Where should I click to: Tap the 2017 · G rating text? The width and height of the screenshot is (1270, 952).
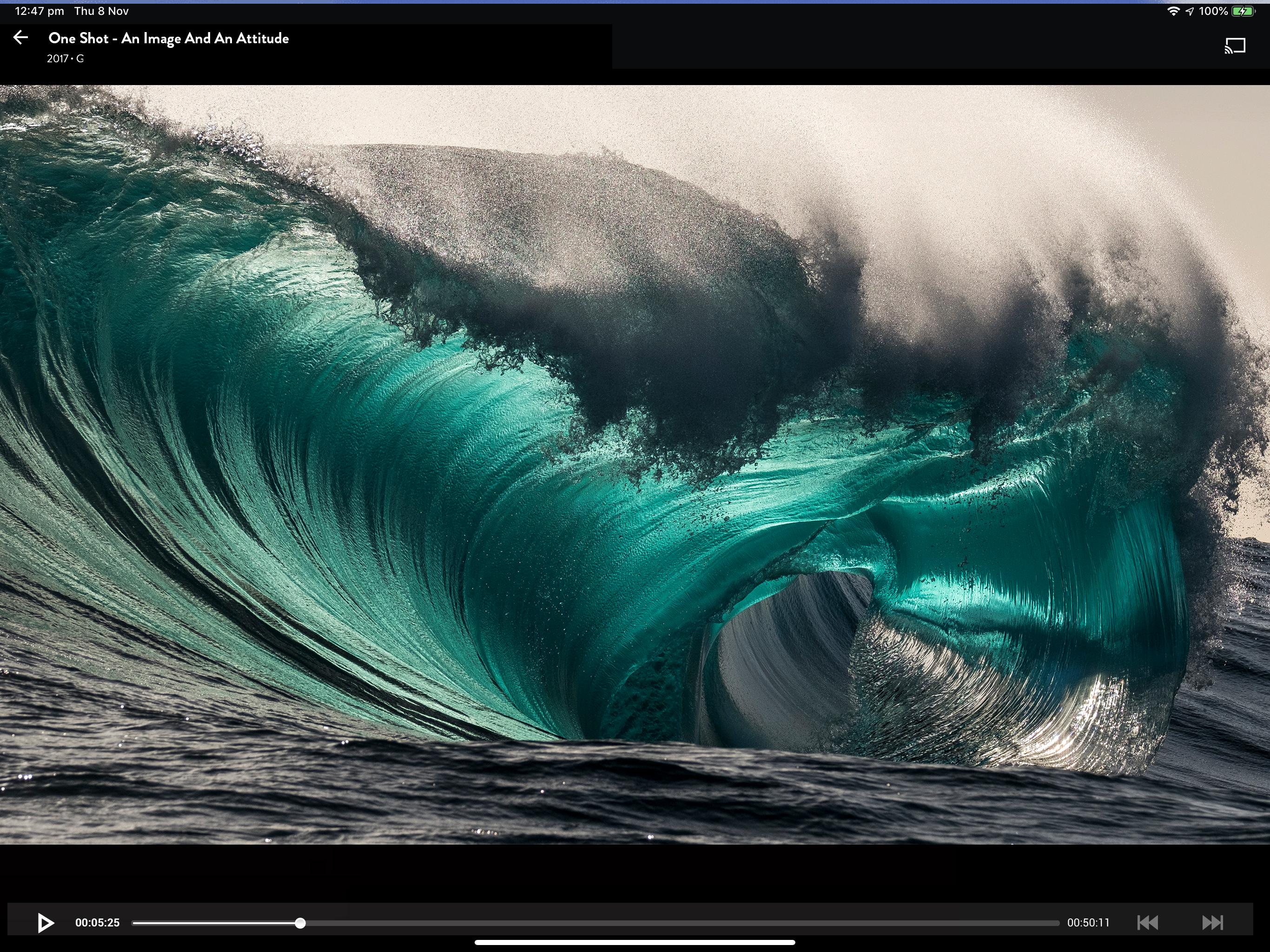coord(66,59)
